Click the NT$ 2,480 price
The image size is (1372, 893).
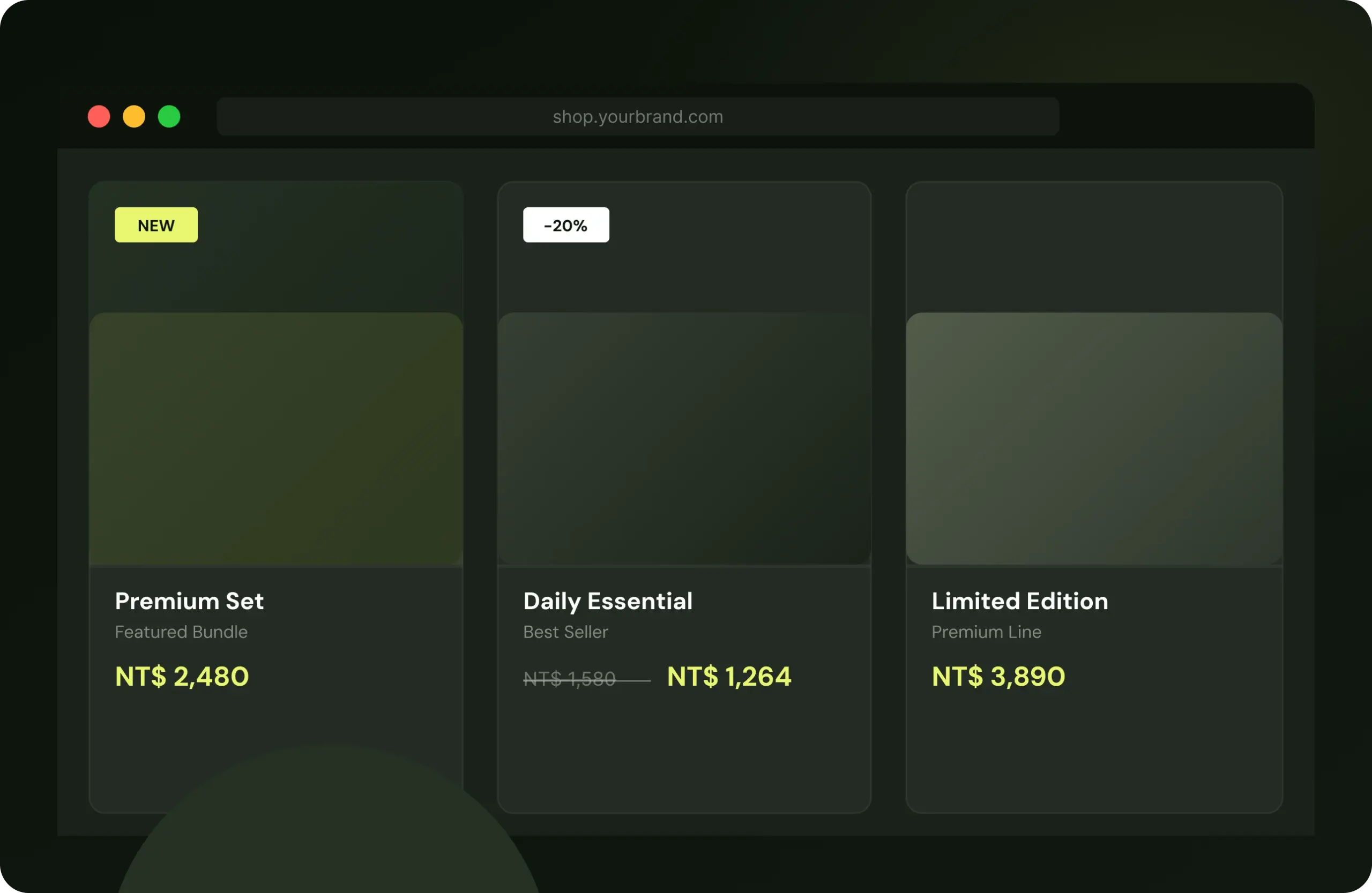pyautogui.click(x=182, y=677)
